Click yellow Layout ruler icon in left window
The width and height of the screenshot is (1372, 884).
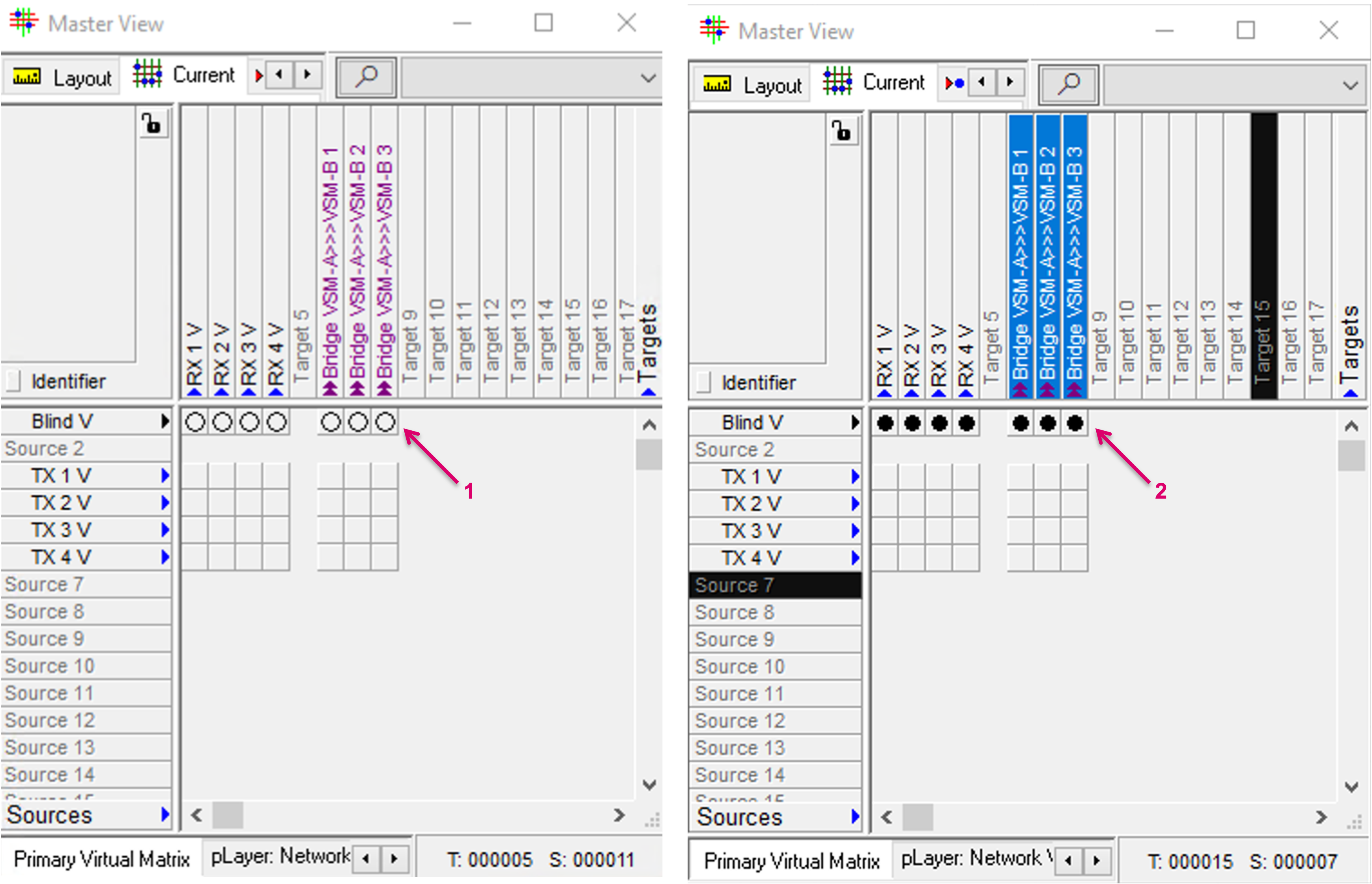click(x=26, y=77)
